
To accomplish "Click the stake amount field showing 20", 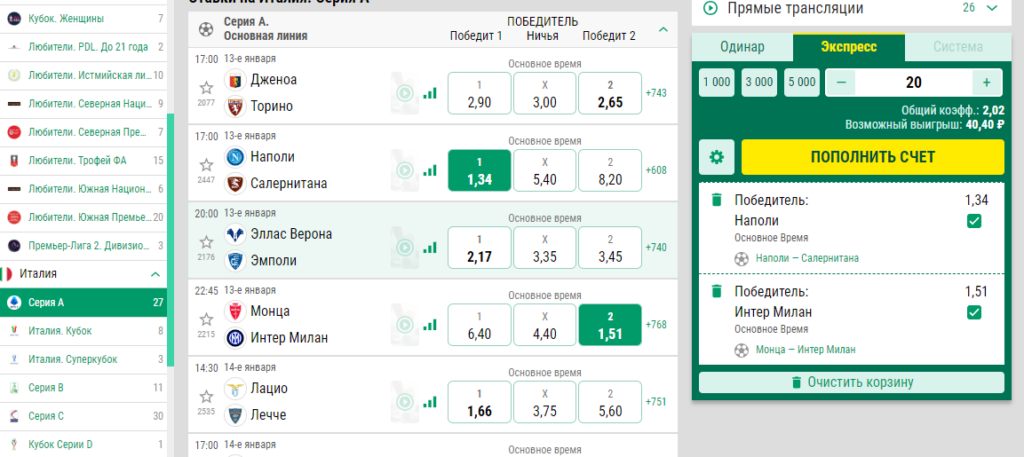I will (914, 82).
